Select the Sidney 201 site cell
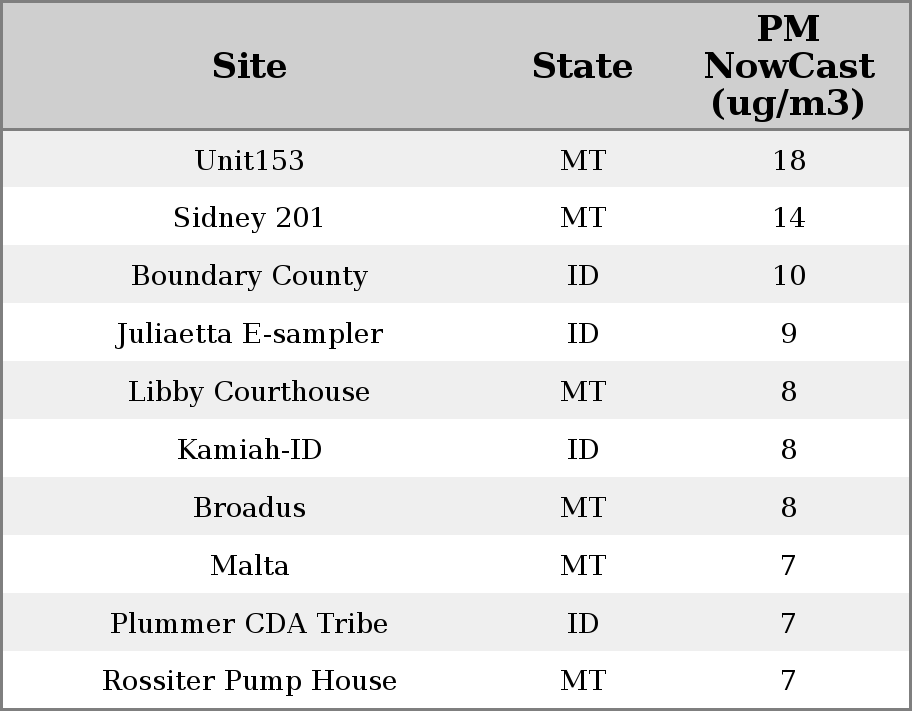This screenshot has height=711, width=912. tap(249, 218)
